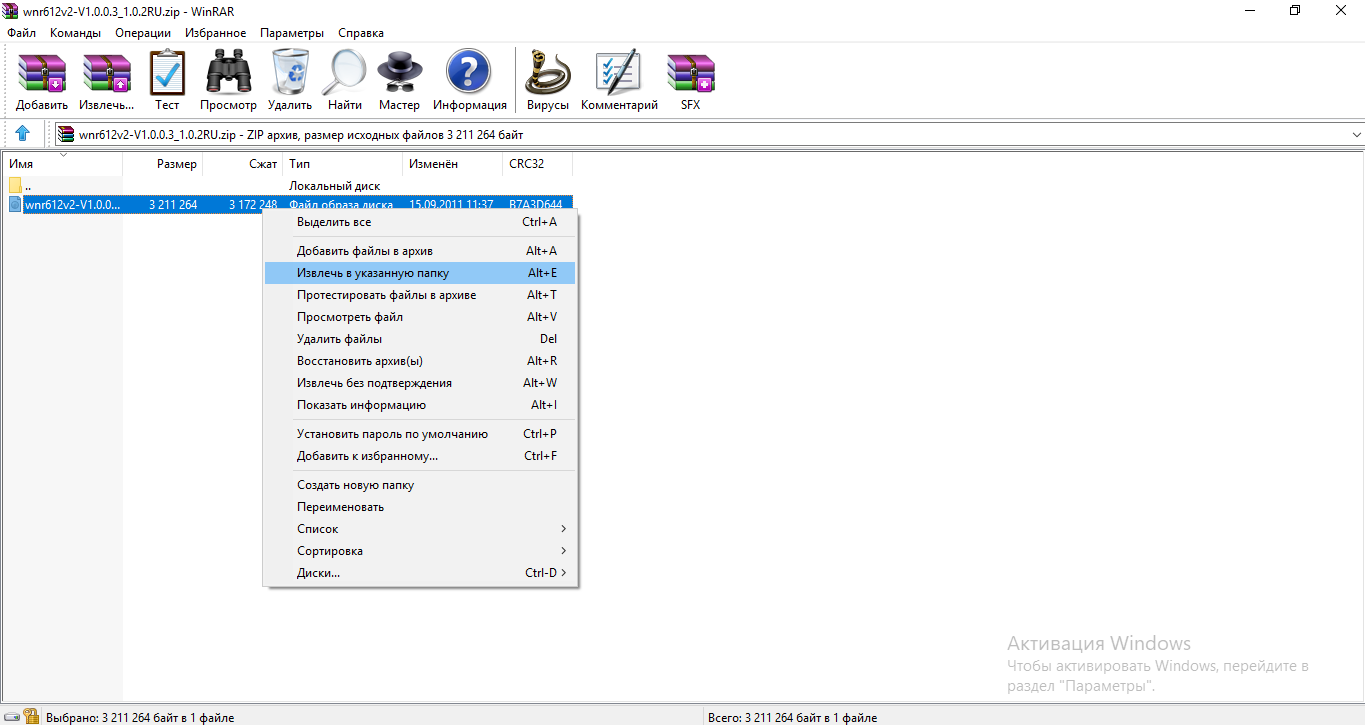Open the archive path dropdown arrow
This screenshot has height=725, width=1365.
click(1356, 134)
